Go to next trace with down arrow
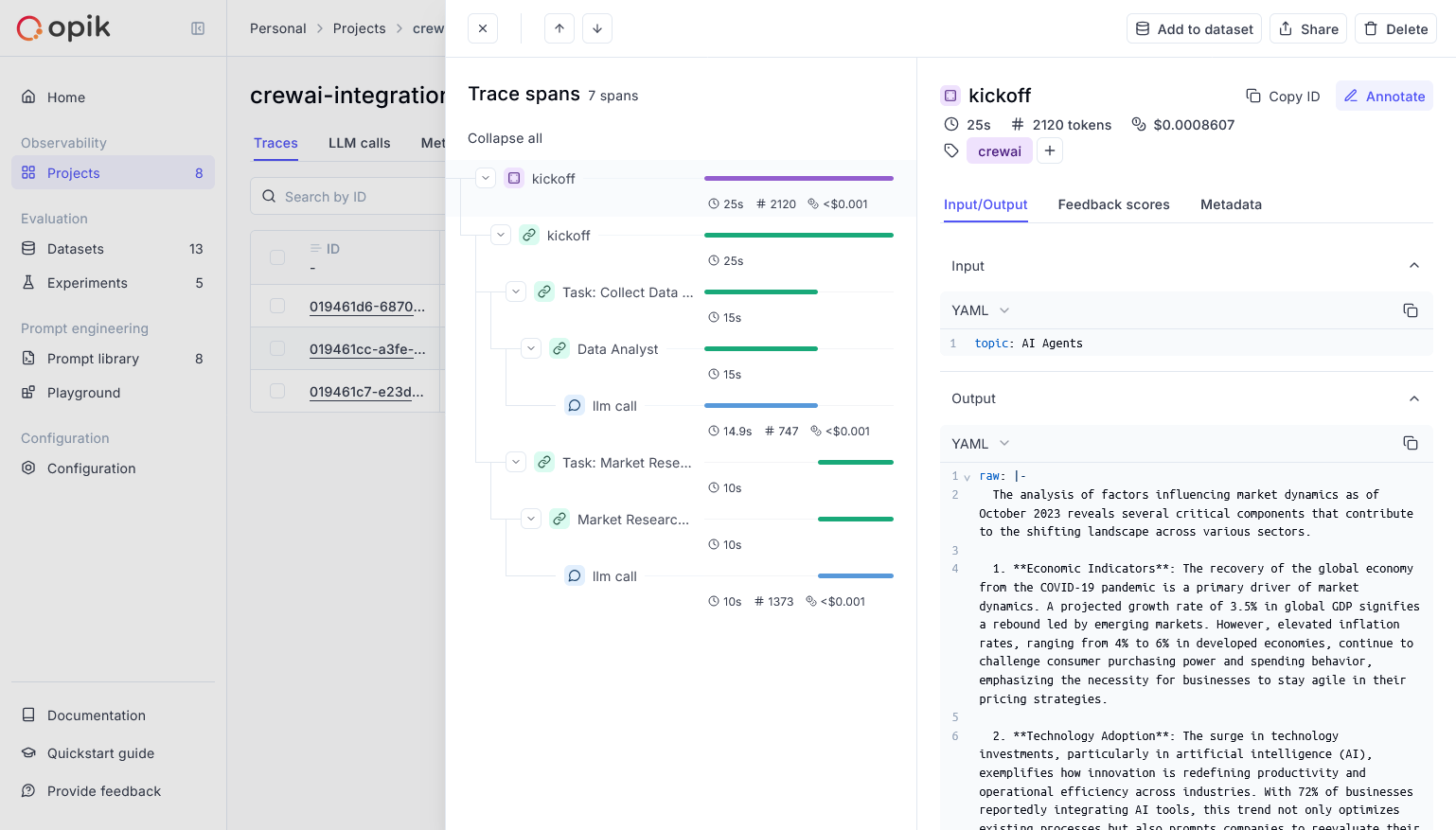Image resolution: width=1456 pixels, height=830 pixels. tap(597, 28)
